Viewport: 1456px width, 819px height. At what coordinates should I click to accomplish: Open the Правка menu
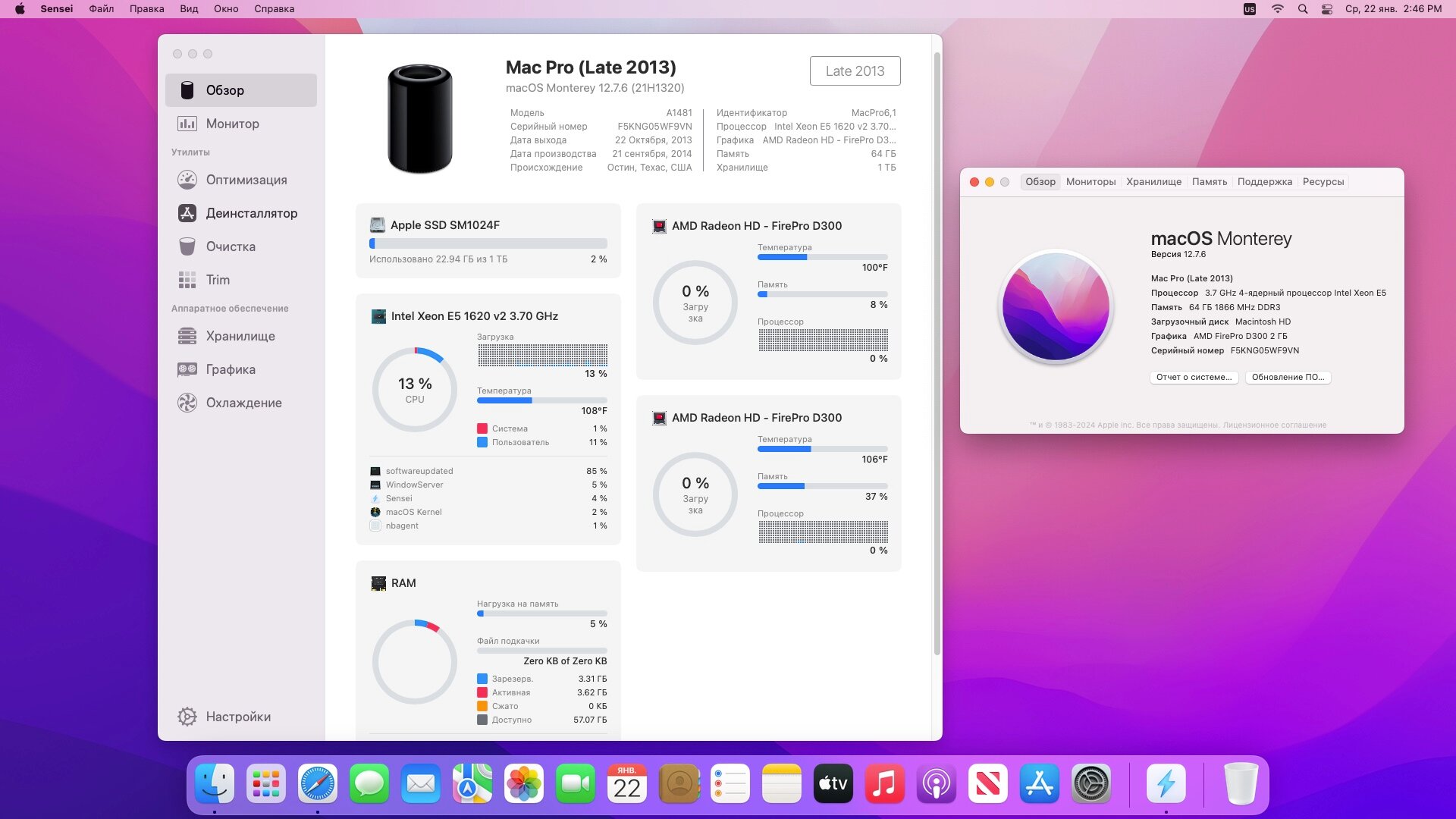coord(146,9)
